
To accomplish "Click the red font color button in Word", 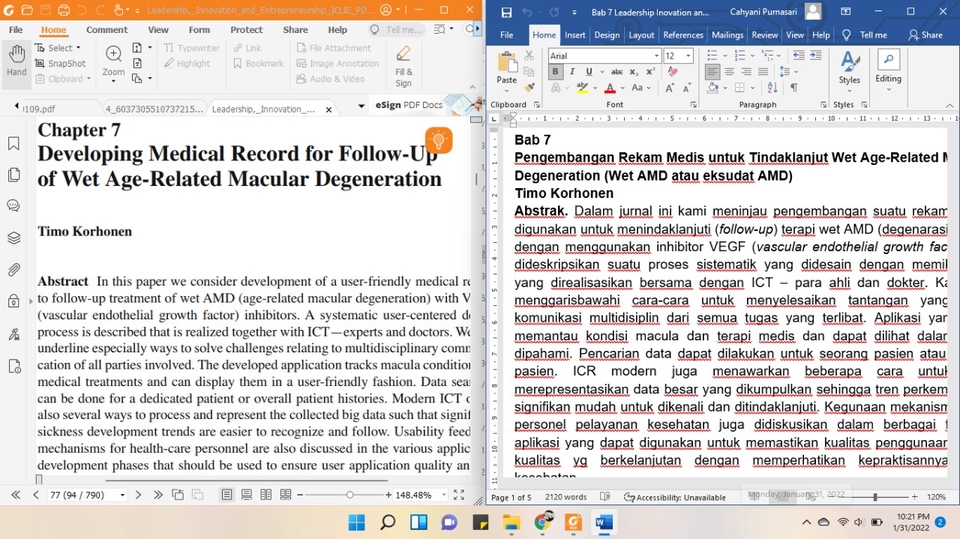I will (610, 88).
